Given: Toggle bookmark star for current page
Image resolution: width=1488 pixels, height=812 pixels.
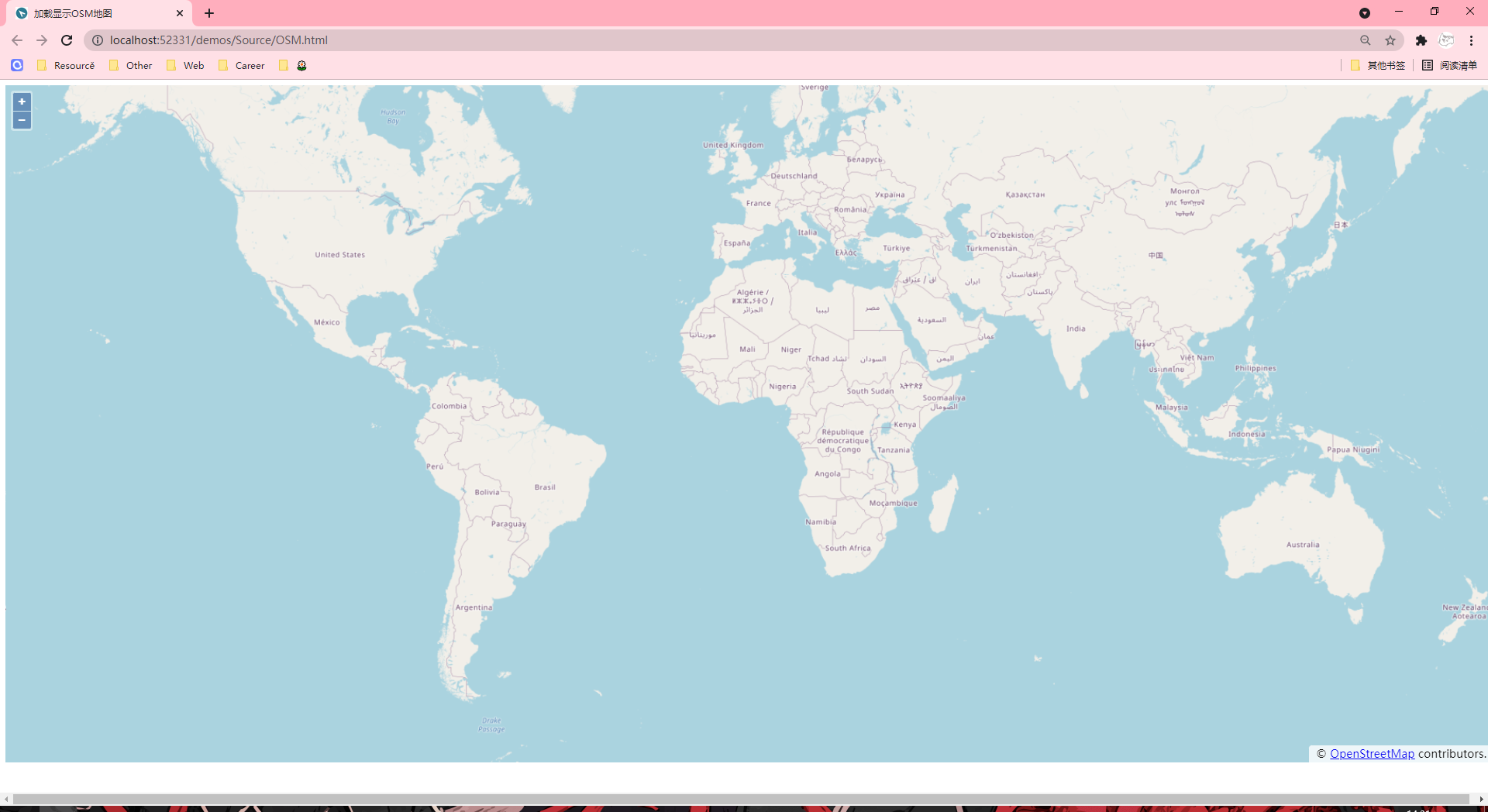Looking at the screenshot, I should tap(1390, 40).
